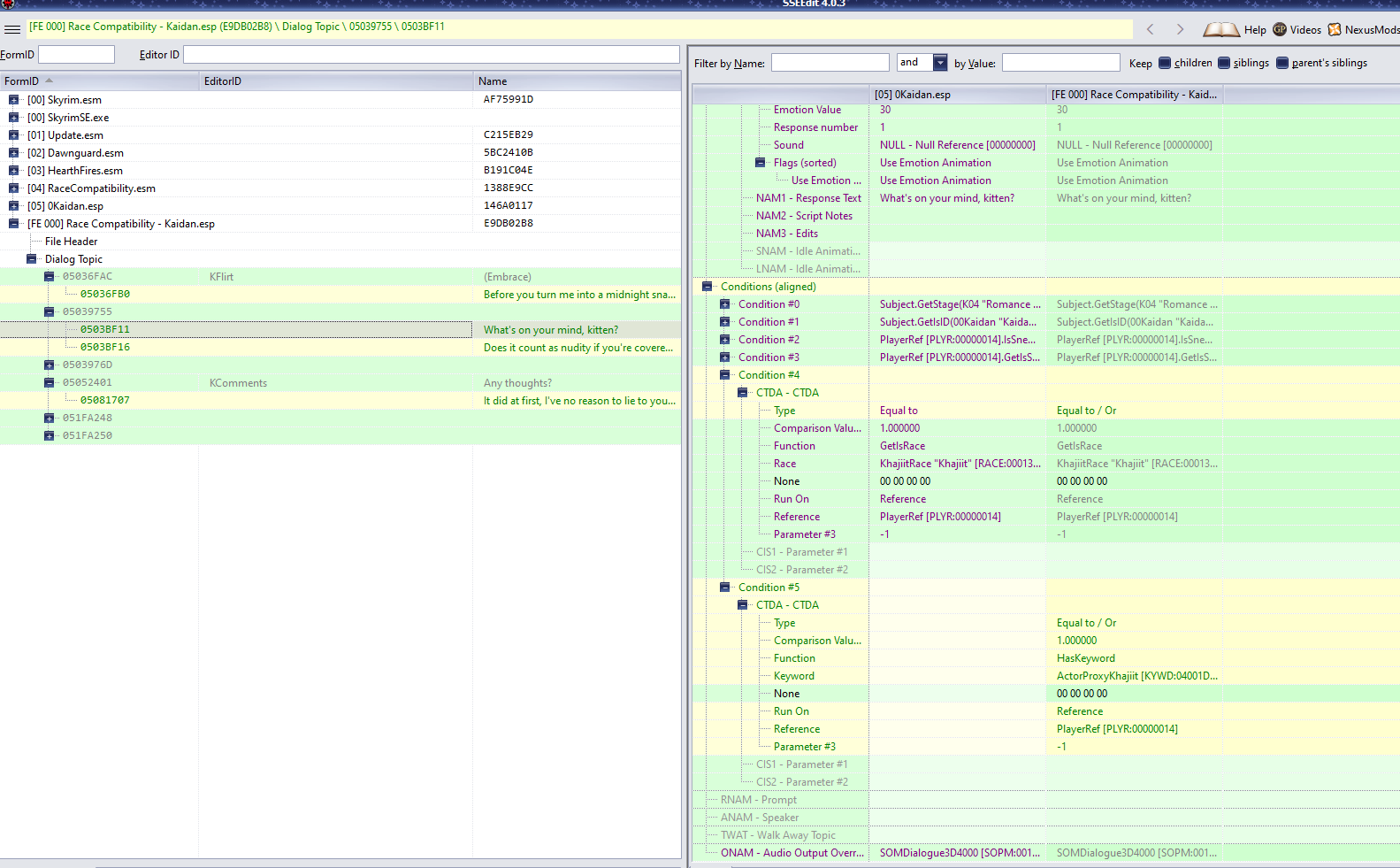The width and height of the screenshot is (1400, 868).
Task: Navigate forward with the right arrow
Action: [x=1180, y=29]
